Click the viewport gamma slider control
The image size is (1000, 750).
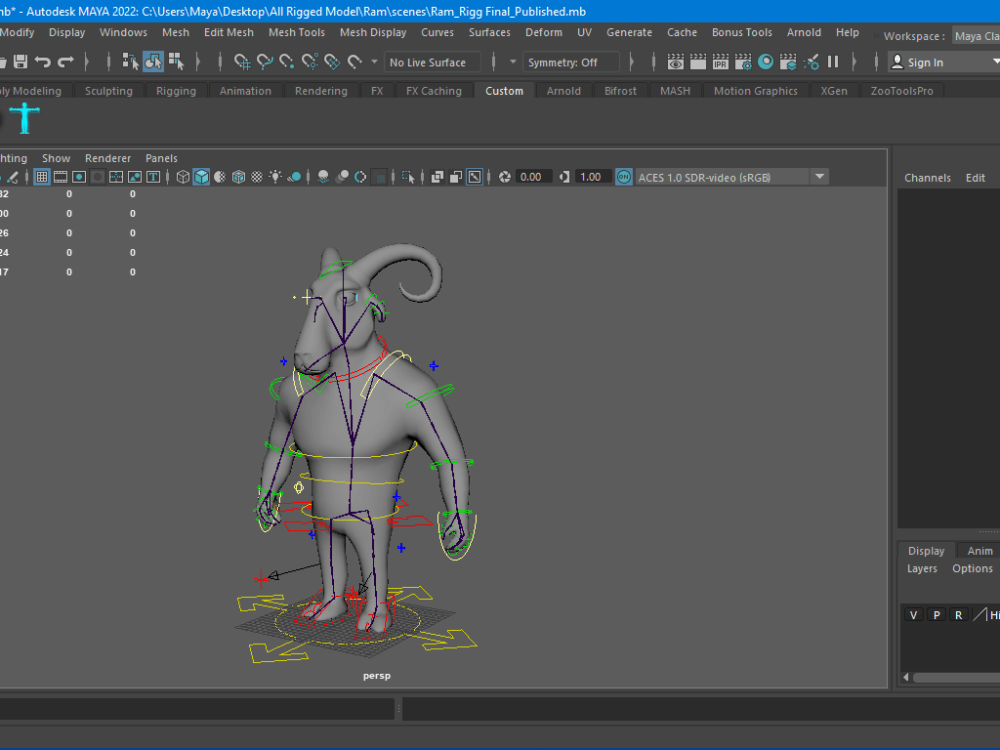coord(565,176)
